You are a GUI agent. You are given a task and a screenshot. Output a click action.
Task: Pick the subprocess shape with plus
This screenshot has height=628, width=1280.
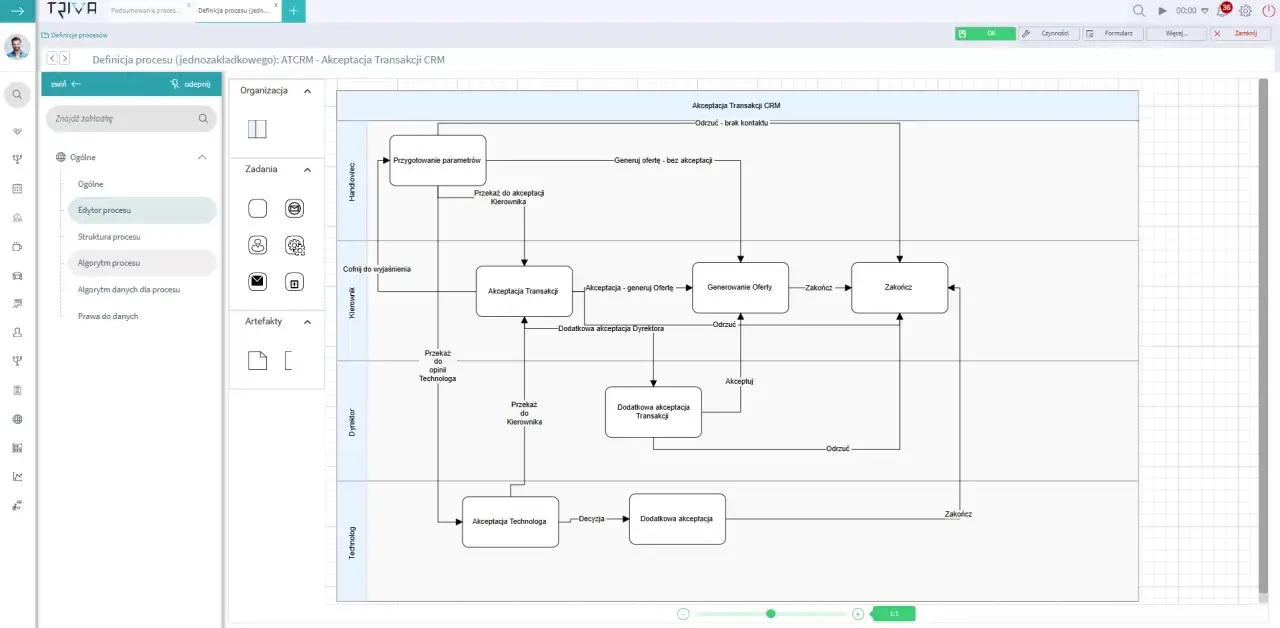(x=294, y=282)
